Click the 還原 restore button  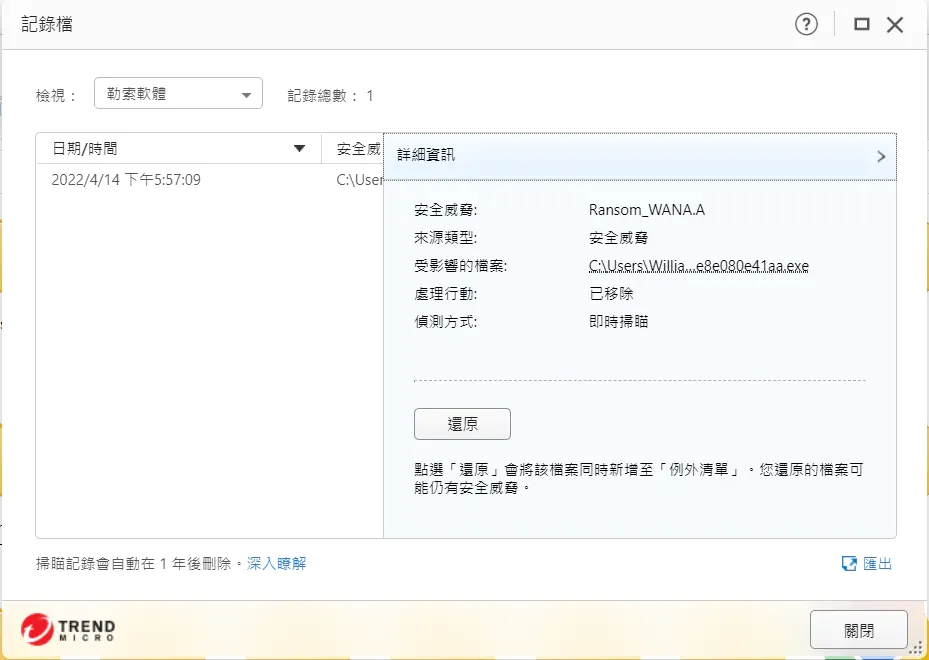point(462,424)
